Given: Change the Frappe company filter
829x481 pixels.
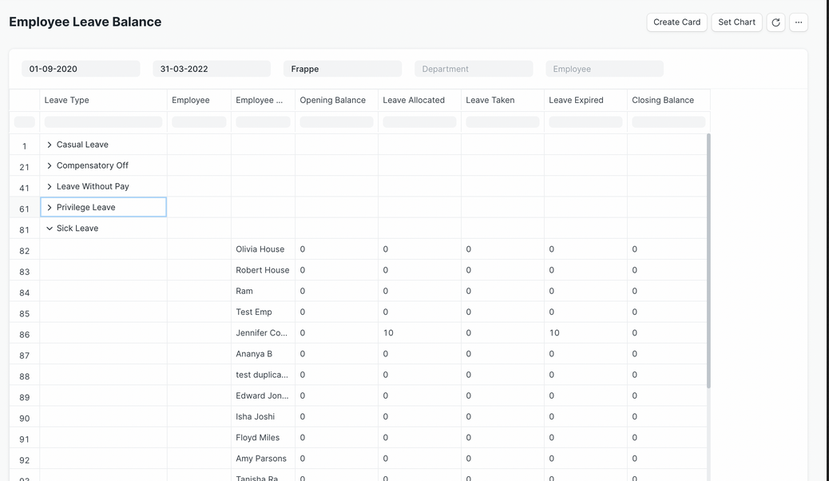Looking at the screenshot, I should coord(342,69).
